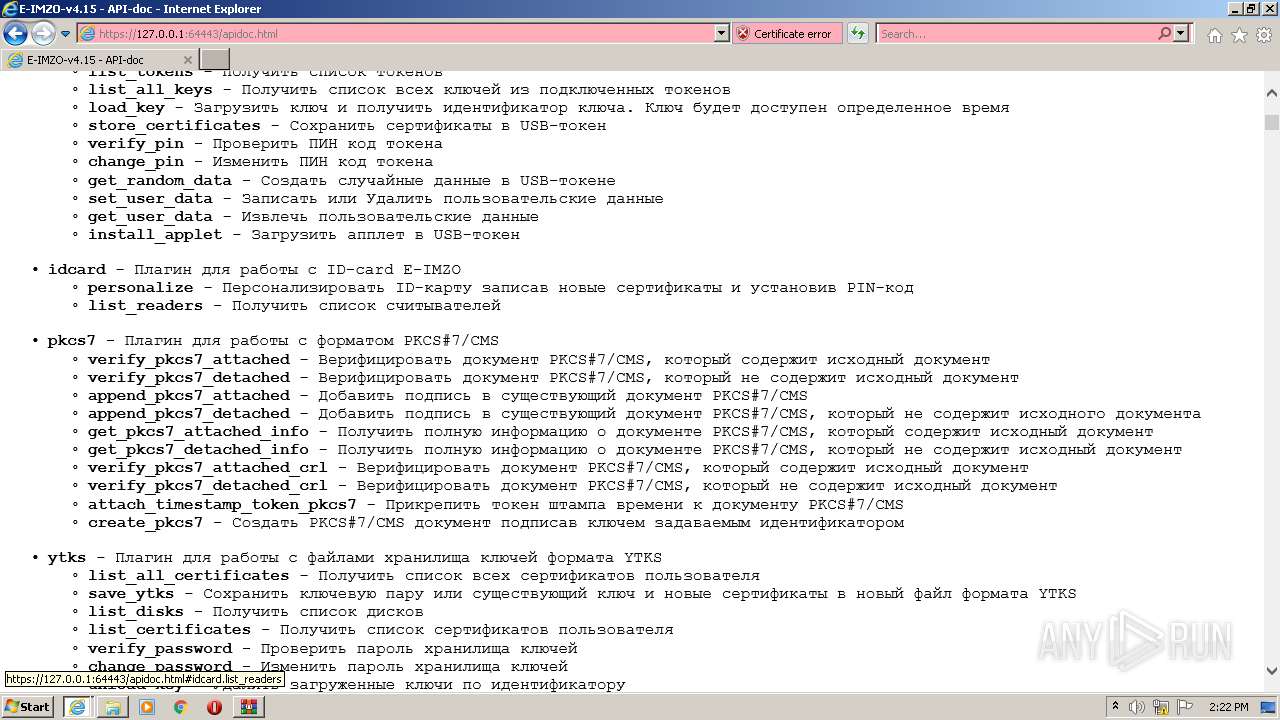1280x720 pixels.
Task: Open Favorites star icon
Action: 1239,35
